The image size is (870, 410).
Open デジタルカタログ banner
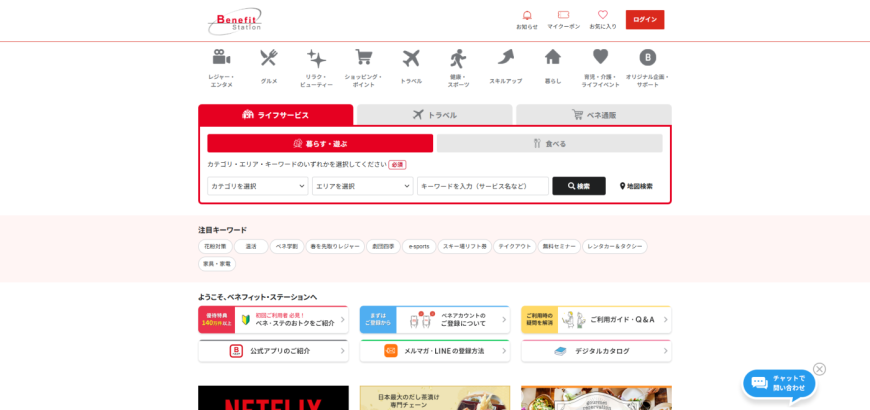[x=596, y=351]
